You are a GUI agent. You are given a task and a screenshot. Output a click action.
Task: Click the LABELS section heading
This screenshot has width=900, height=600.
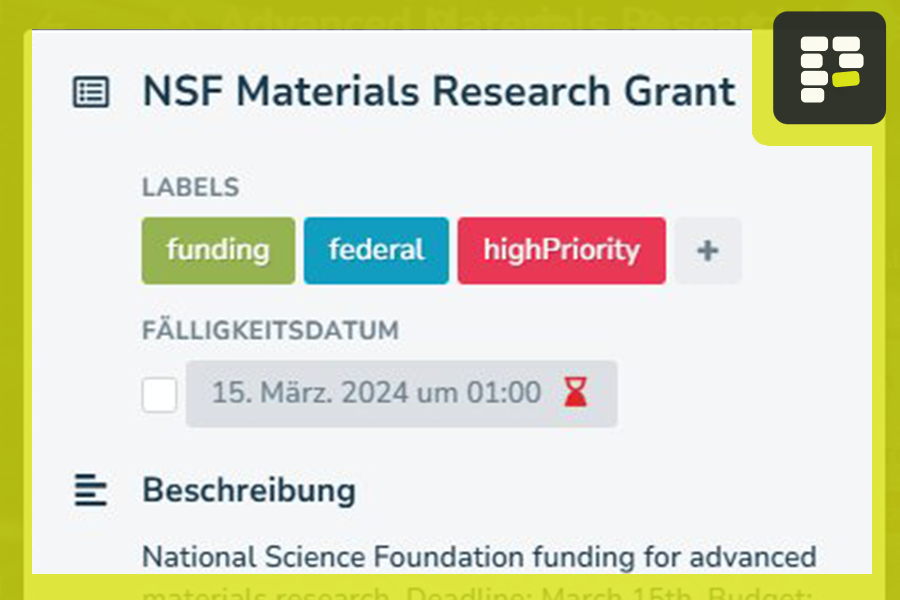tap(190, 187)
